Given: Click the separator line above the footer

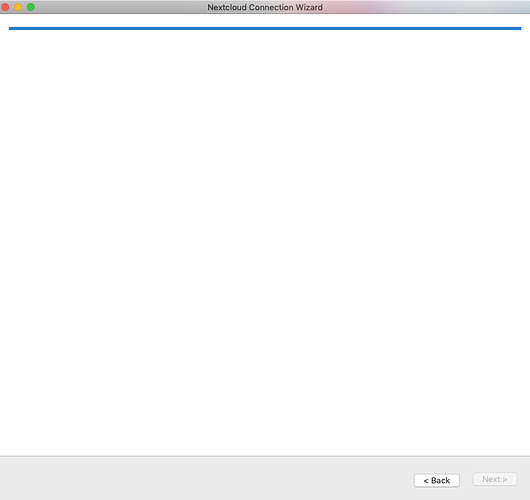Looking at the screenshot, I should point(265,456).
